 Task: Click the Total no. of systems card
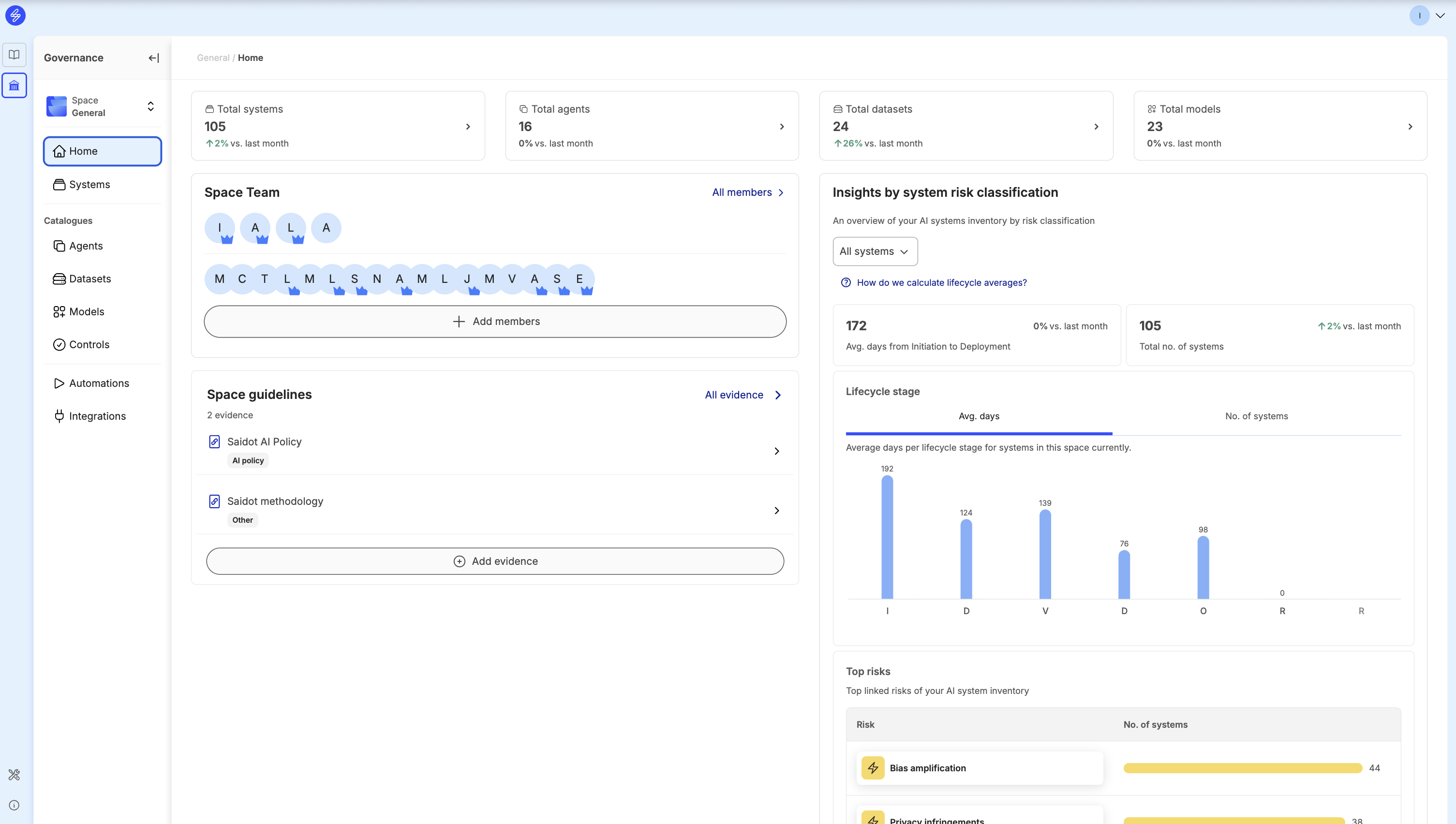1270,335
